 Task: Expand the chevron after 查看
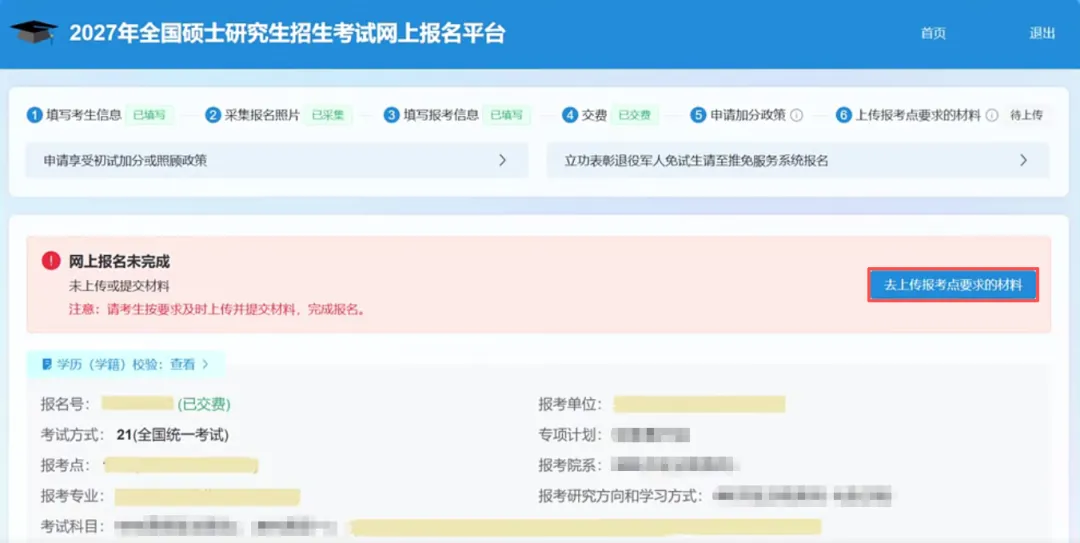205,364
